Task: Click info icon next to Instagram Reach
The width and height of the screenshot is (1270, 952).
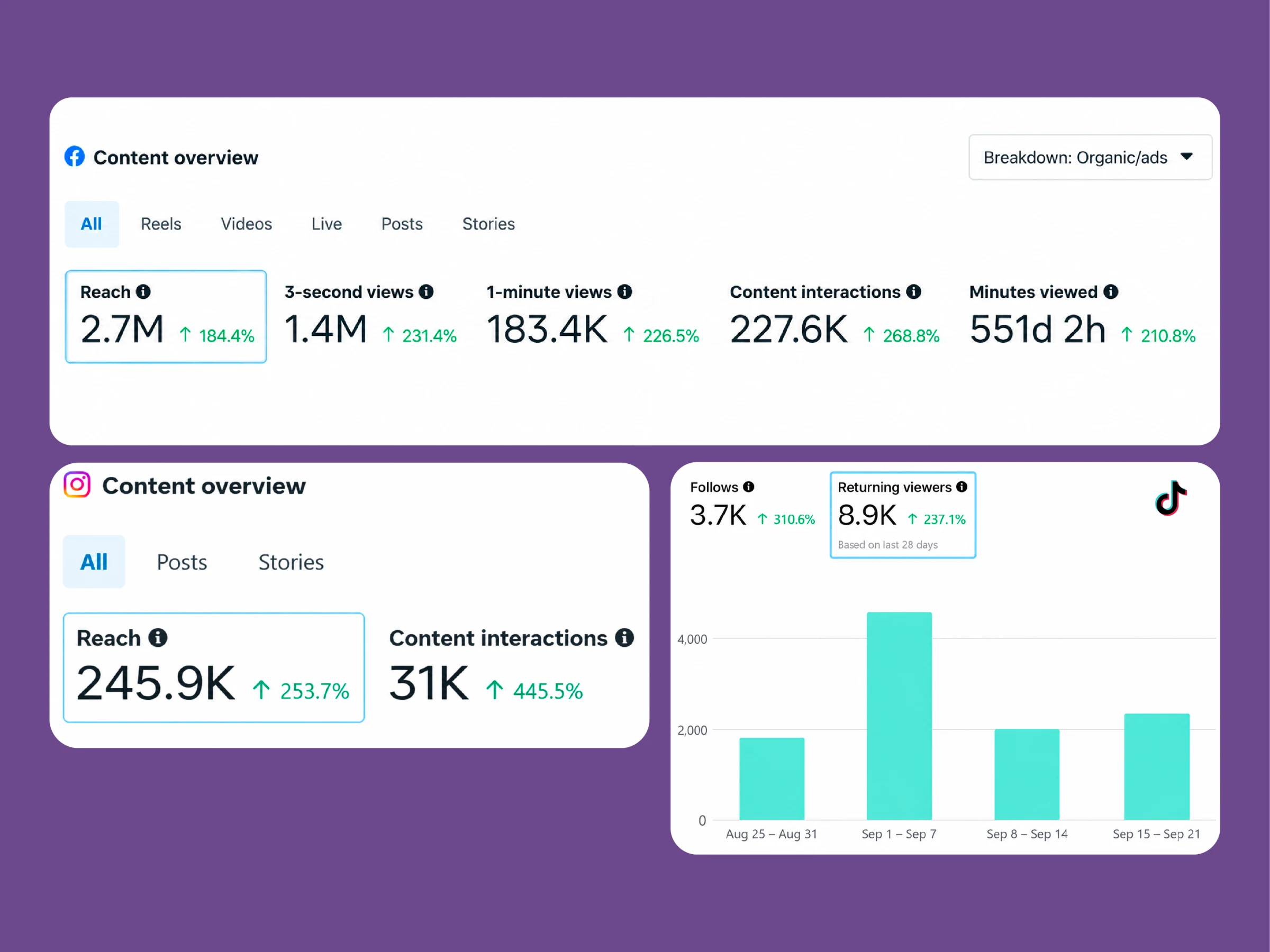Action: (x=158, y=637)
